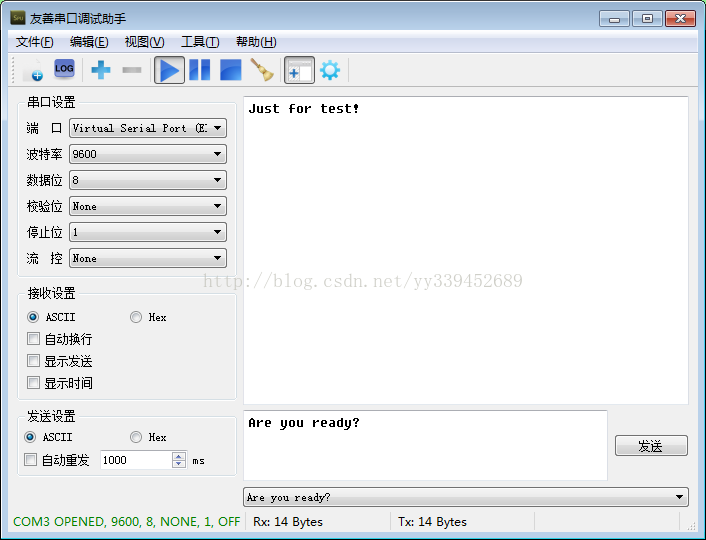Click the broom clear icon
706x540 pixels.
pyautogui.click(x=262, y=70)
